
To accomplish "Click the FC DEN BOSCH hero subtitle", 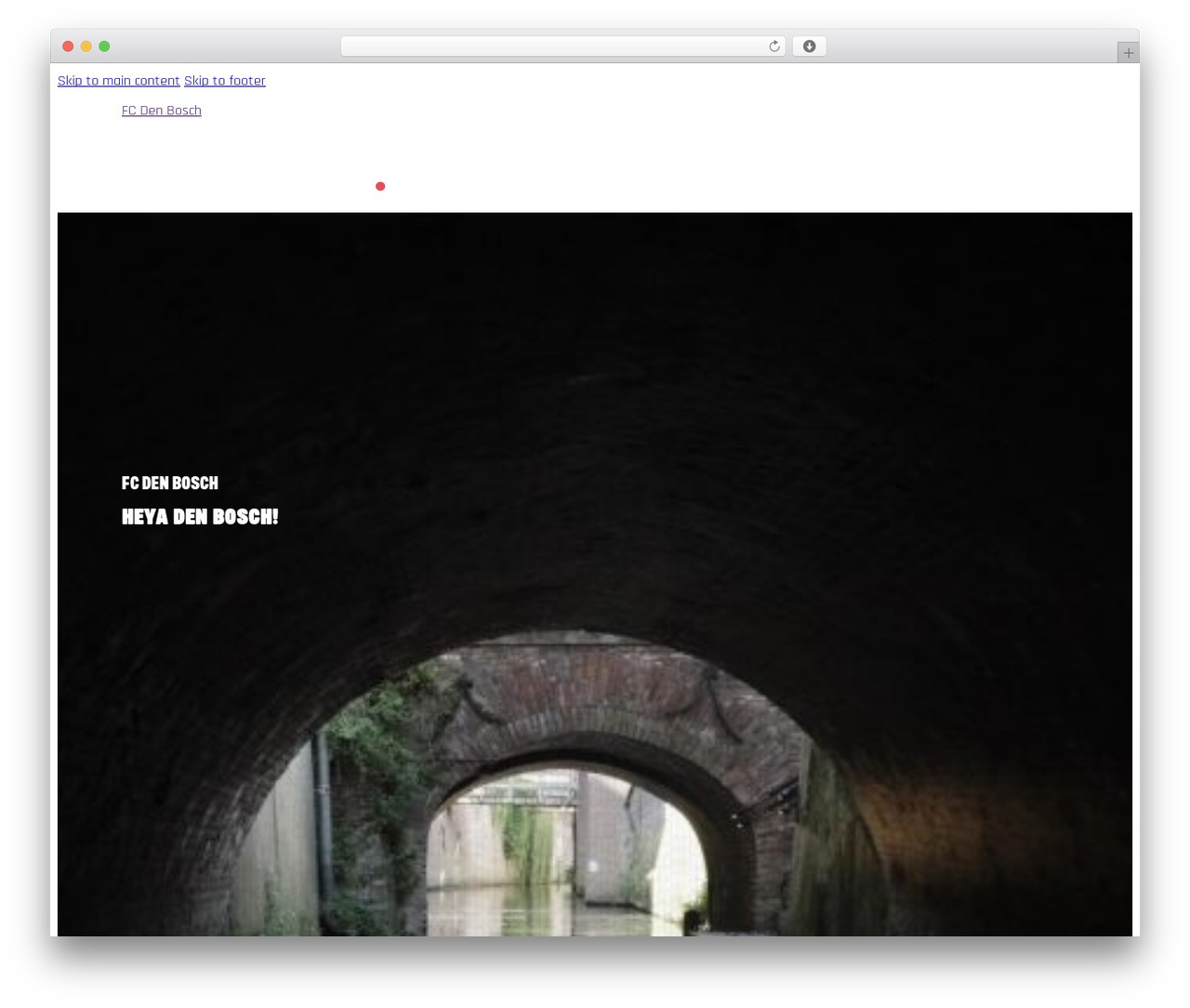I will (170, 483).
